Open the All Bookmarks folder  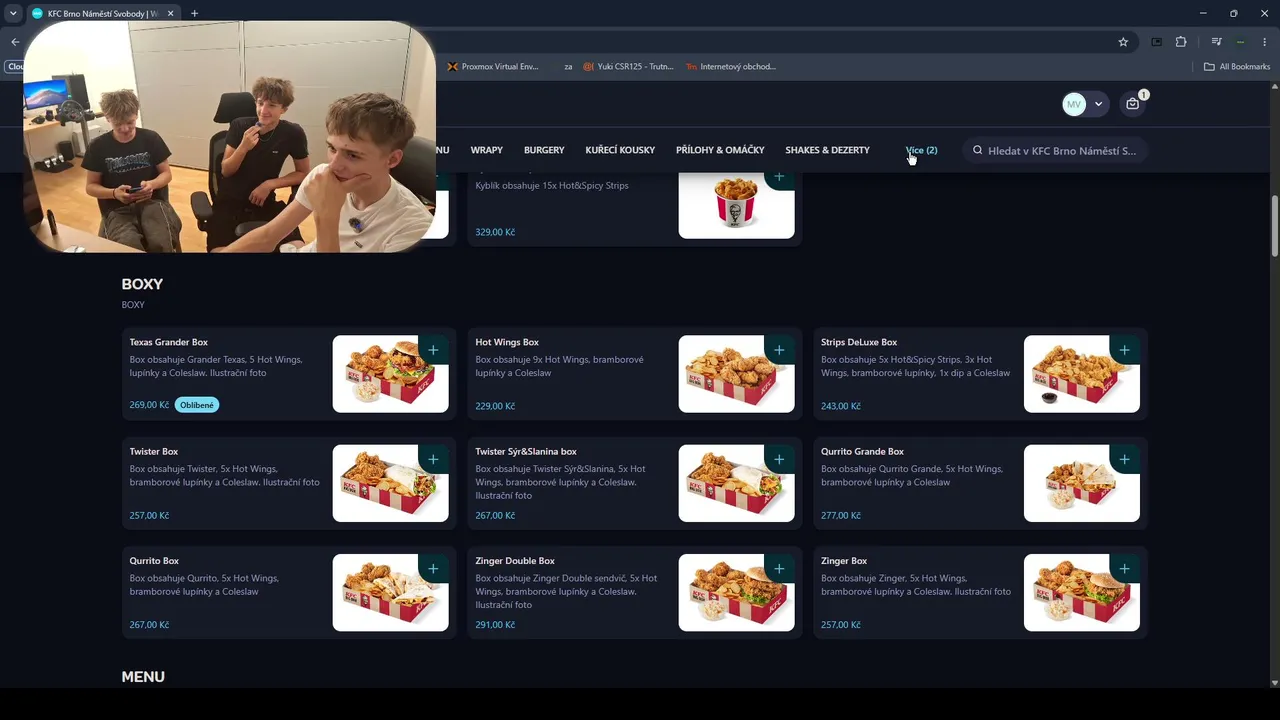1237,67
